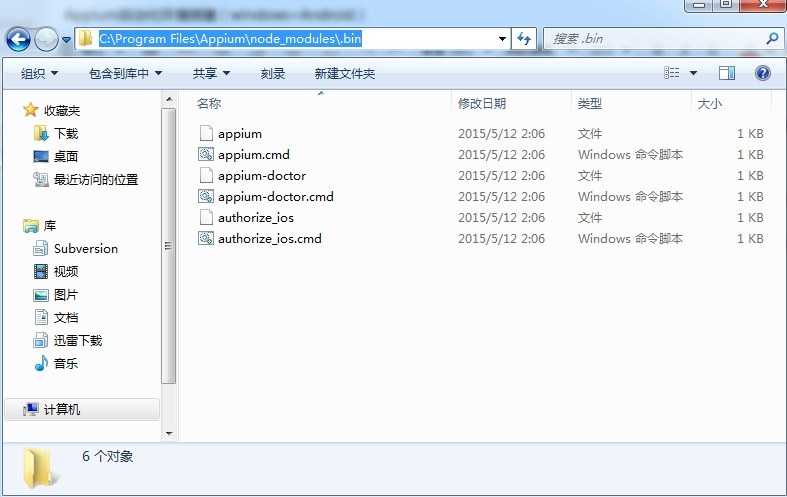Image resolution: width=787 pixels, height=497 pixels.
Task: Sort by the 大小 column header
Action: click(x=710, y=103)
